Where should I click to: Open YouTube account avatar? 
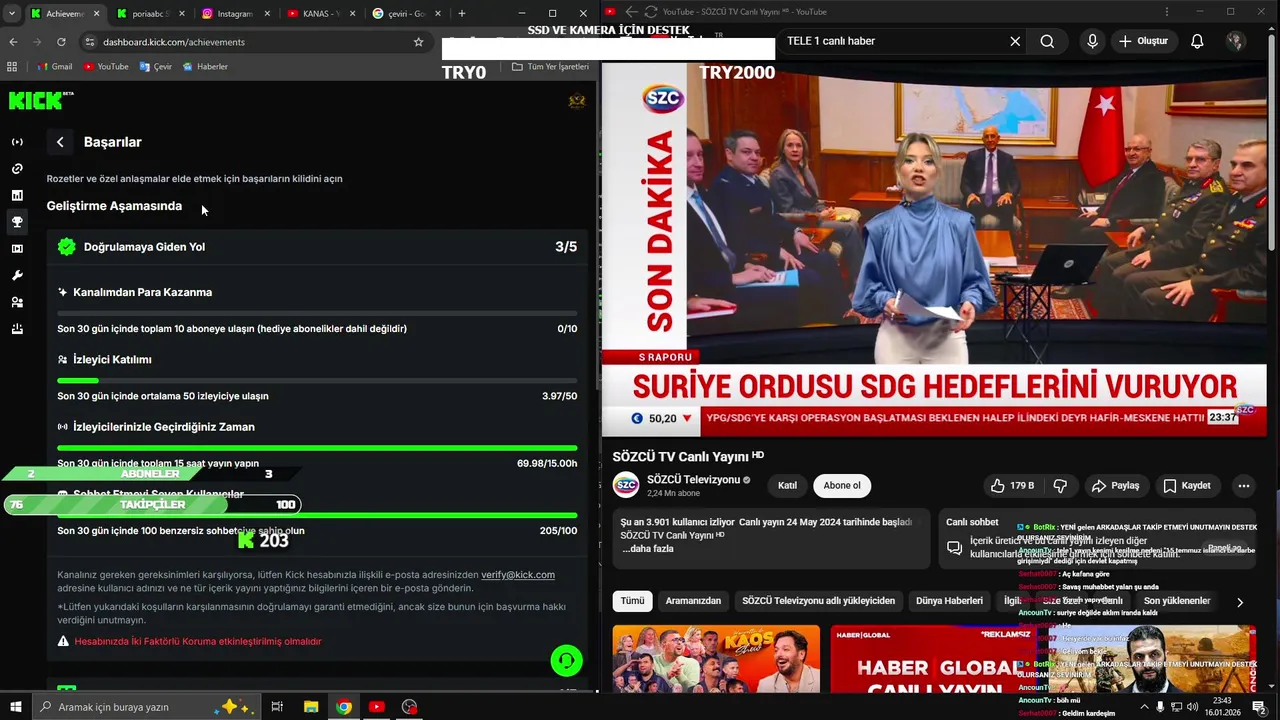tap(1236, 41)
